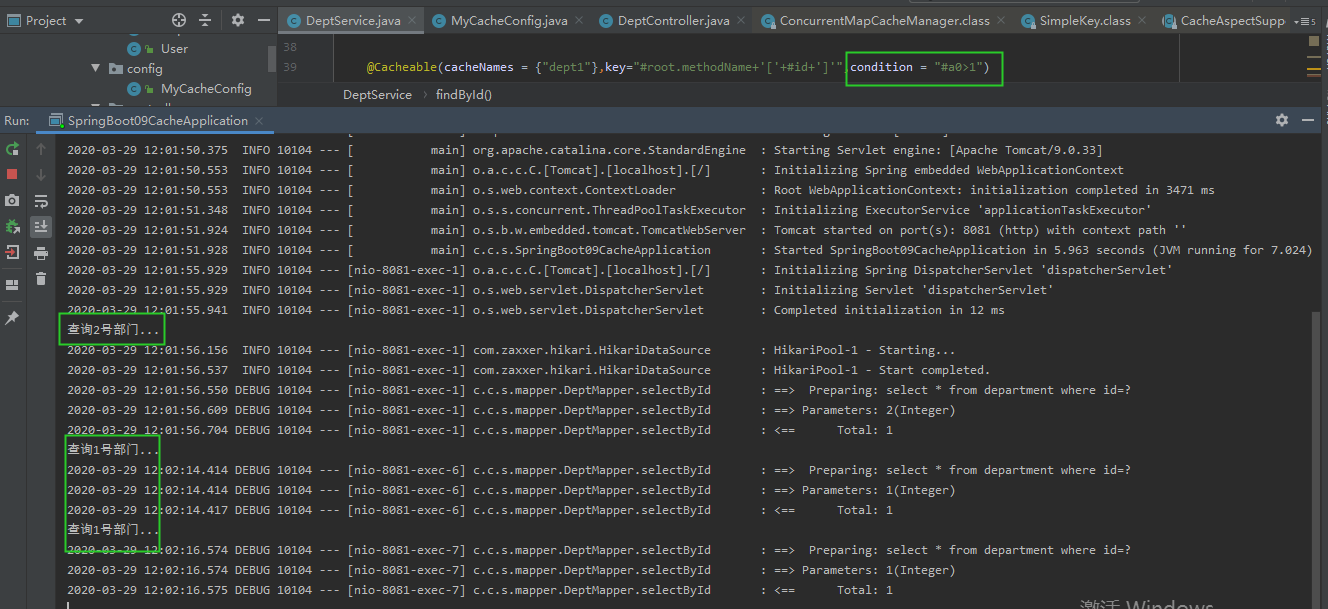This screenshot has height=609, width=1328.
Task: Click the up arrow in console toolbar
Action: pyautogui.click(x=41, y=149)
